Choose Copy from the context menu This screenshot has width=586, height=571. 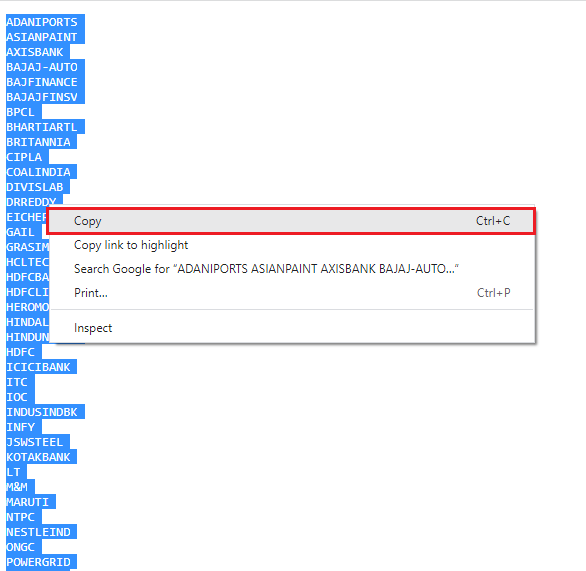click(291, 221)
